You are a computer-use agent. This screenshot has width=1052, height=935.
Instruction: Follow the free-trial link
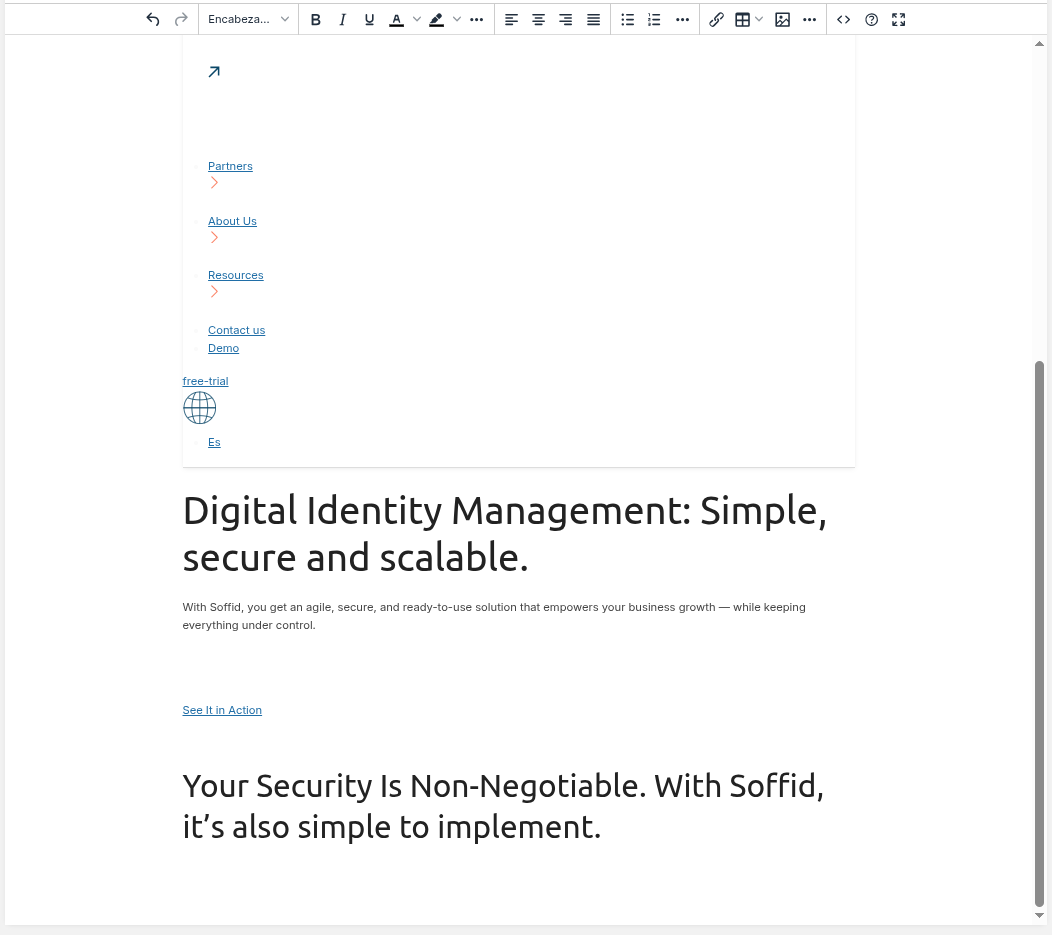point(205,381)
